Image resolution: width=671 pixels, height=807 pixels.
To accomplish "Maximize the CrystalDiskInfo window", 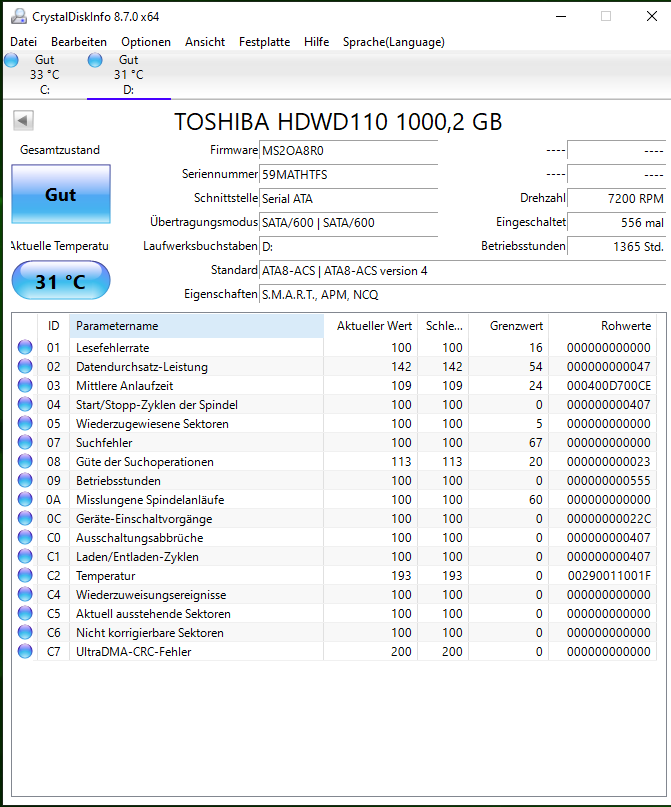I will [x=606, y=16].
